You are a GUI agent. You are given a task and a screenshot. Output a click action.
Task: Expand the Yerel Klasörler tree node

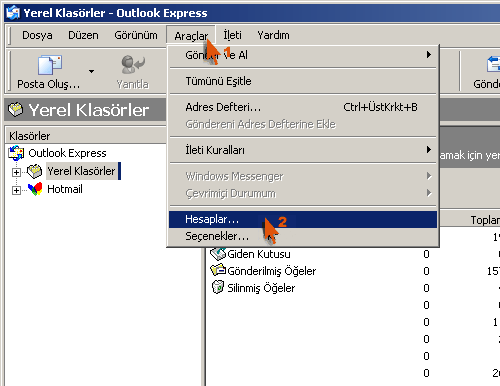click(x=16, y=172)
